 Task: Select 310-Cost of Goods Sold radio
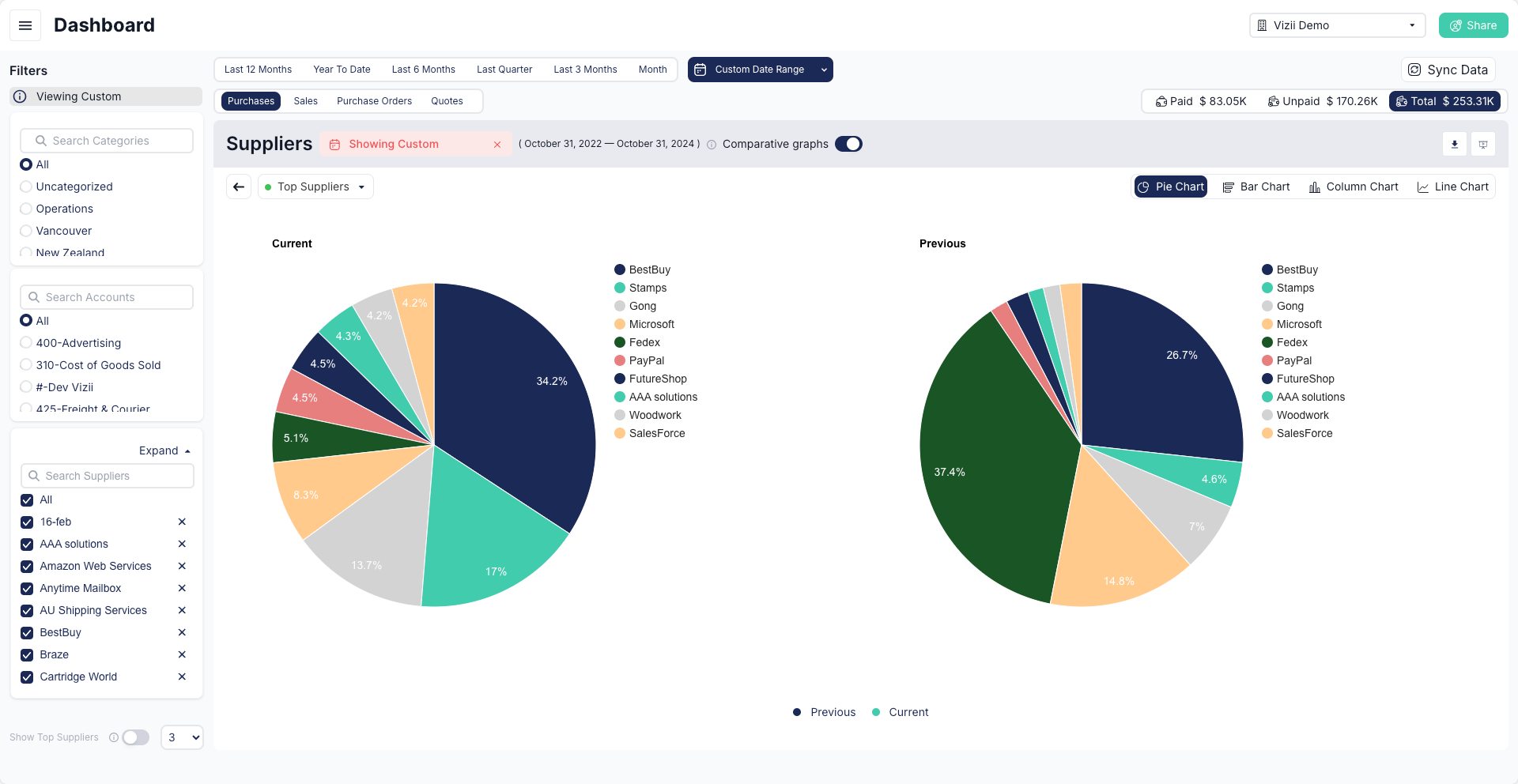click(26, 365)
